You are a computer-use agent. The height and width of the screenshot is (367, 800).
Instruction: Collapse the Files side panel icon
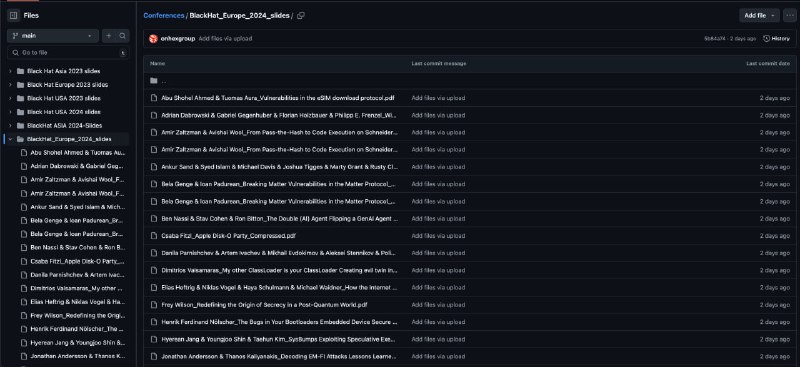pyautogui.click(x=14, y=15)
